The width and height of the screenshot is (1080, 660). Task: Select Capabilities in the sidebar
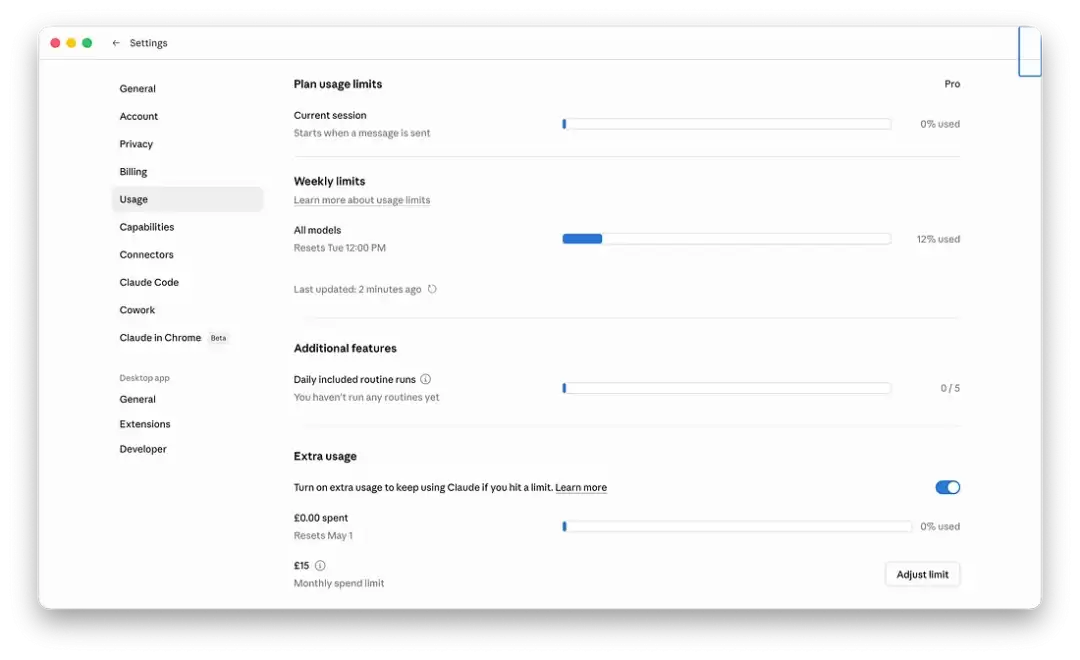pos(147,227)
